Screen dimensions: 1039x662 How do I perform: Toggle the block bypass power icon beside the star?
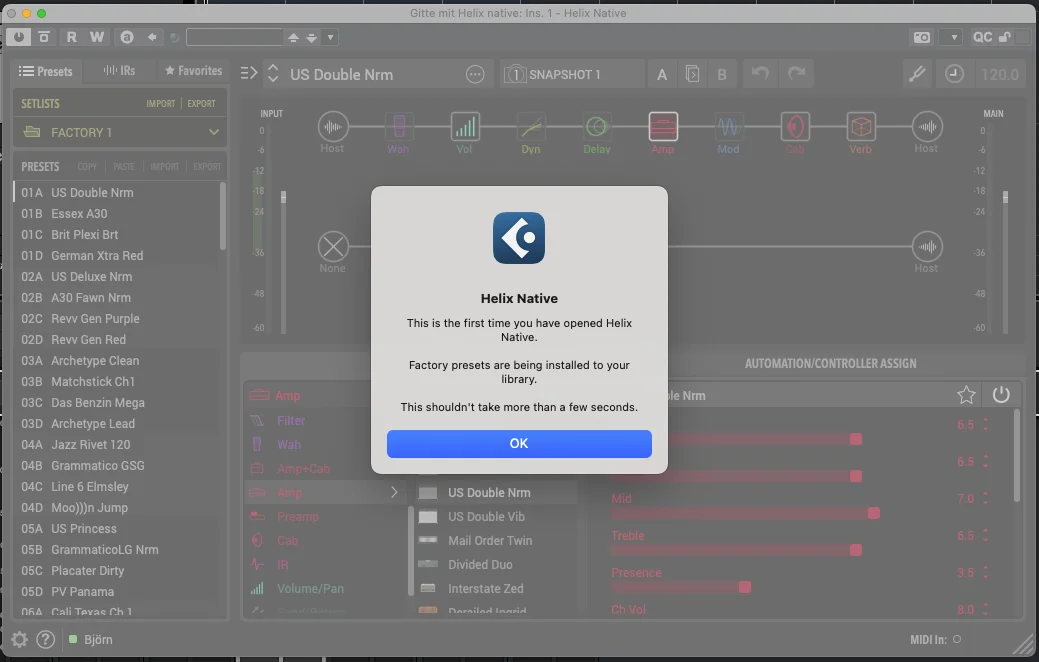(x=1001, y=395)
